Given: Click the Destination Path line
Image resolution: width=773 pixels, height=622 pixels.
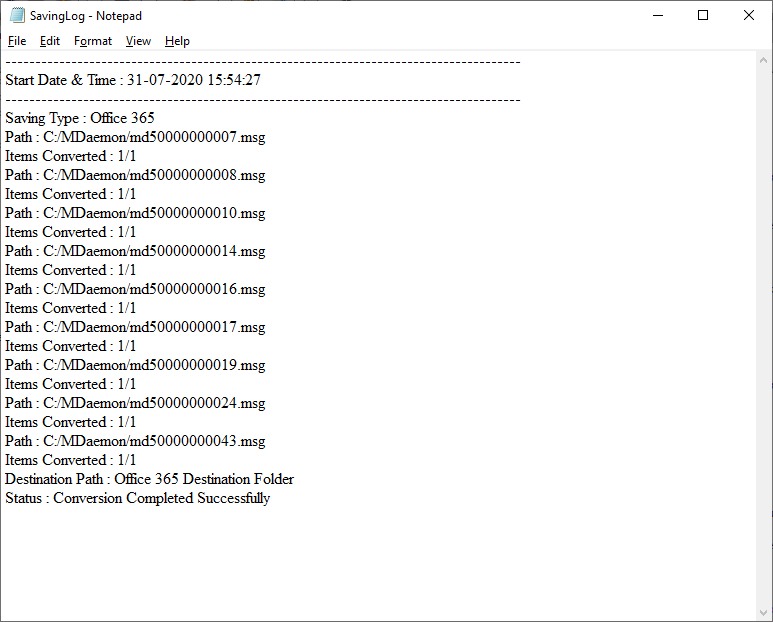Looking at the screenshot, I should point(149,479).
